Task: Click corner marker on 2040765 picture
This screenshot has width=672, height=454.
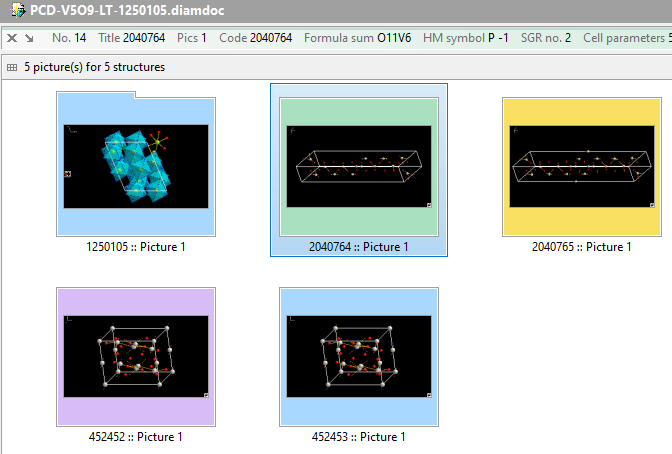Action: pos(649,203)
